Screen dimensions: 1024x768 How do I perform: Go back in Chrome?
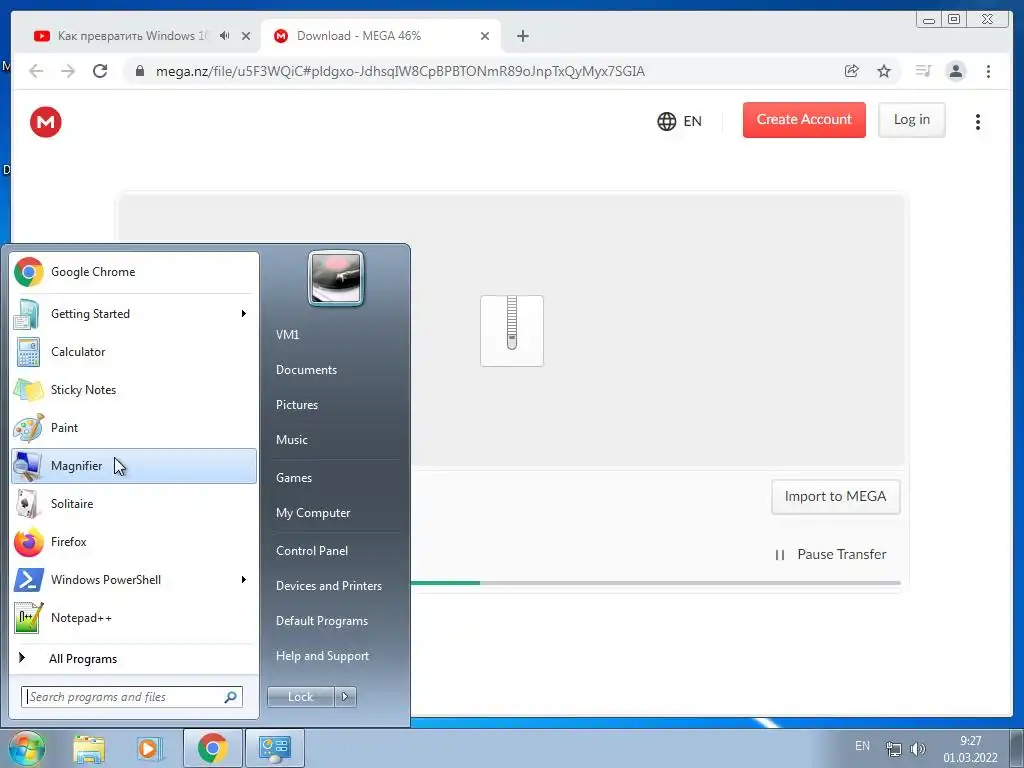pyautogui.click(x=36, y=71)
